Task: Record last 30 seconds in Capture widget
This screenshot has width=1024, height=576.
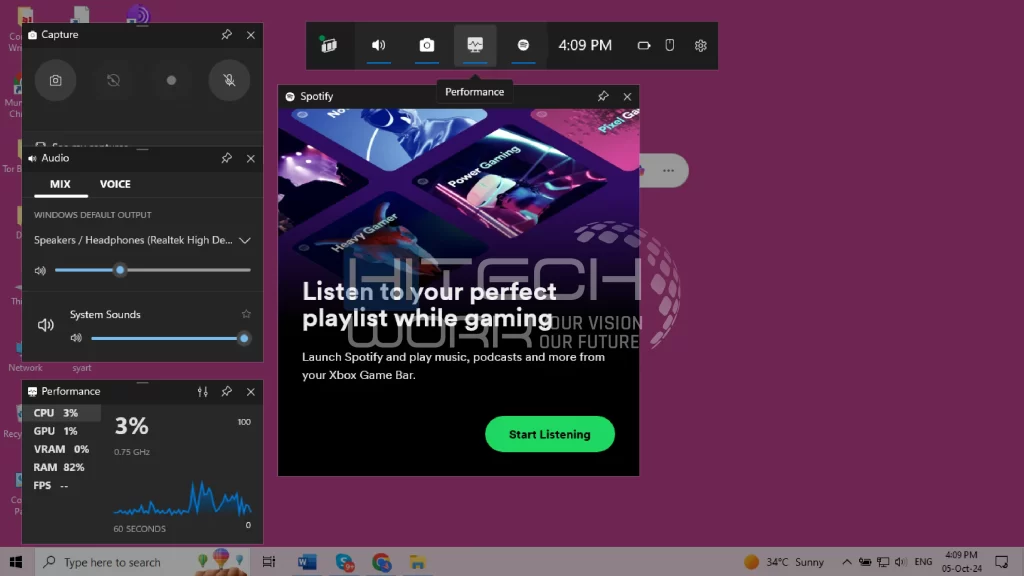Action: point(113,80)
